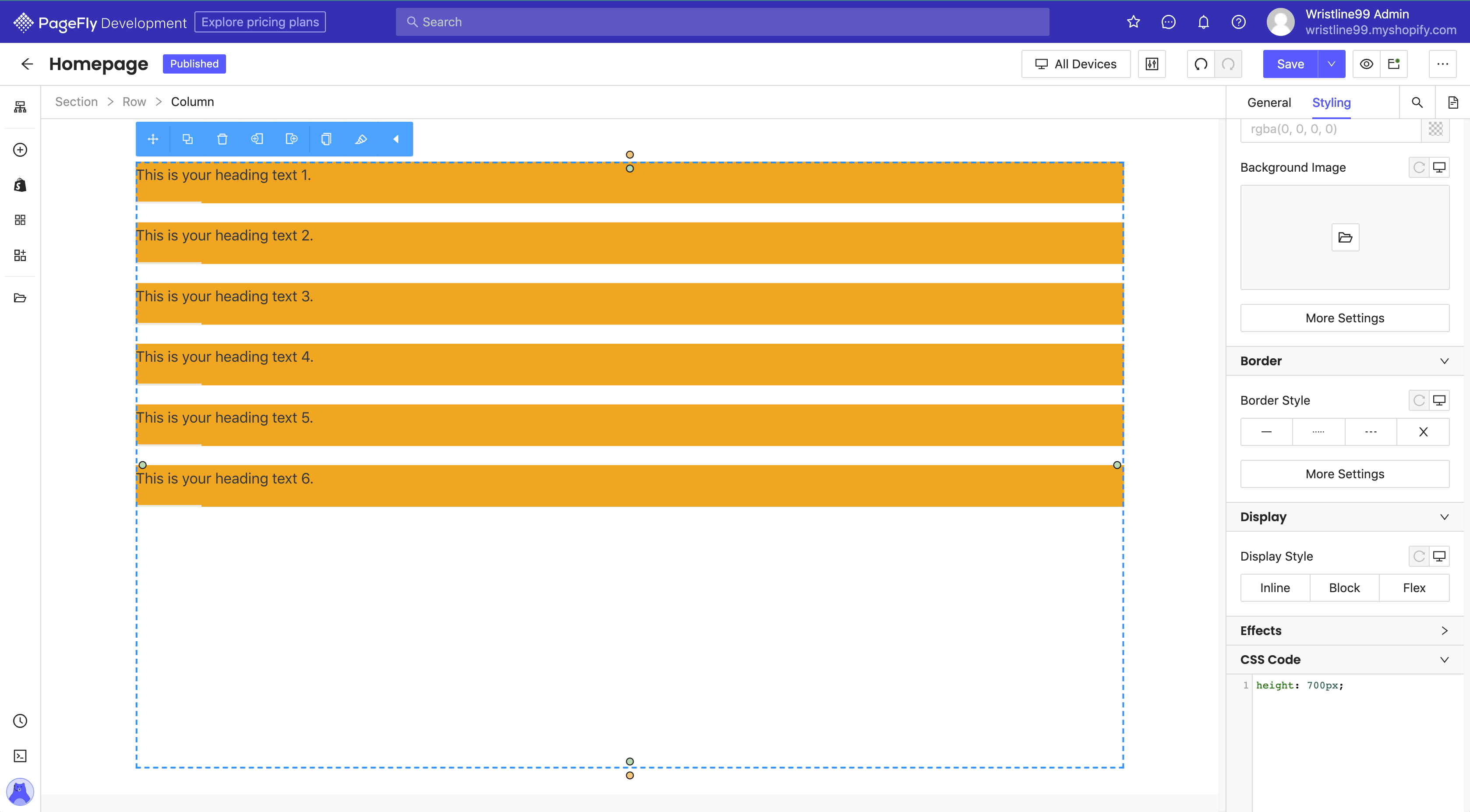Collapse the CSS Code section

[1344, 659]
